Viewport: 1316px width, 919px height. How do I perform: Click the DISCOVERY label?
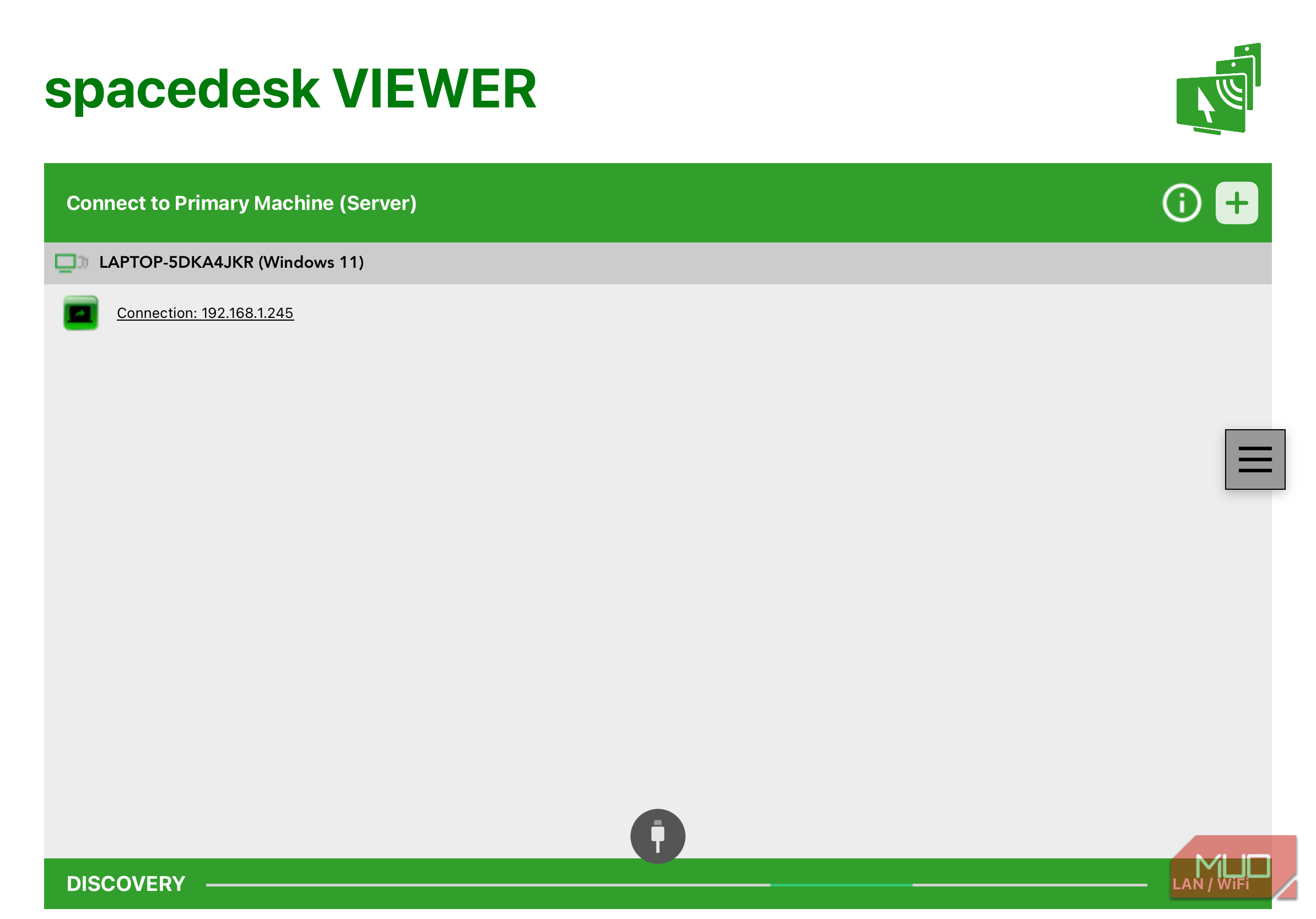(126, 884)
